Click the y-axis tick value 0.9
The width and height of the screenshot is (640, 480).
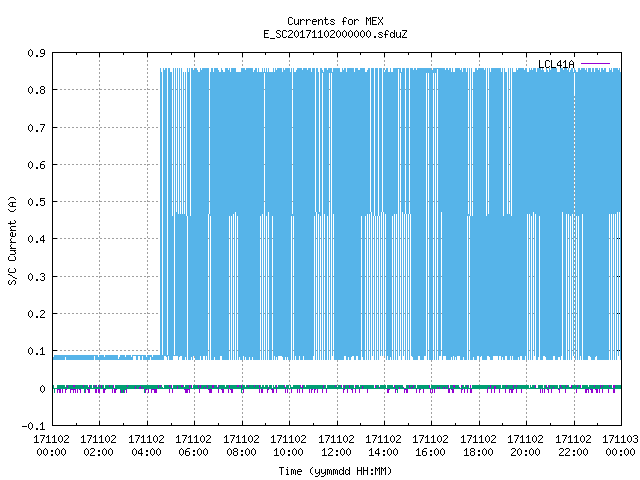pos(36,53)
